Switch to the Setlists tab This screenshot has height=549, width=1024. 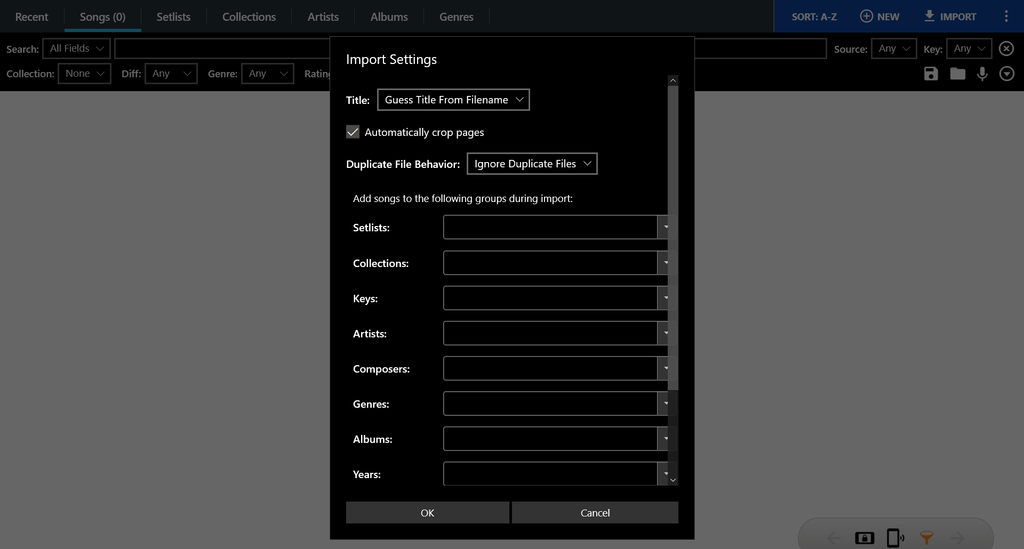tap(174, 16)
